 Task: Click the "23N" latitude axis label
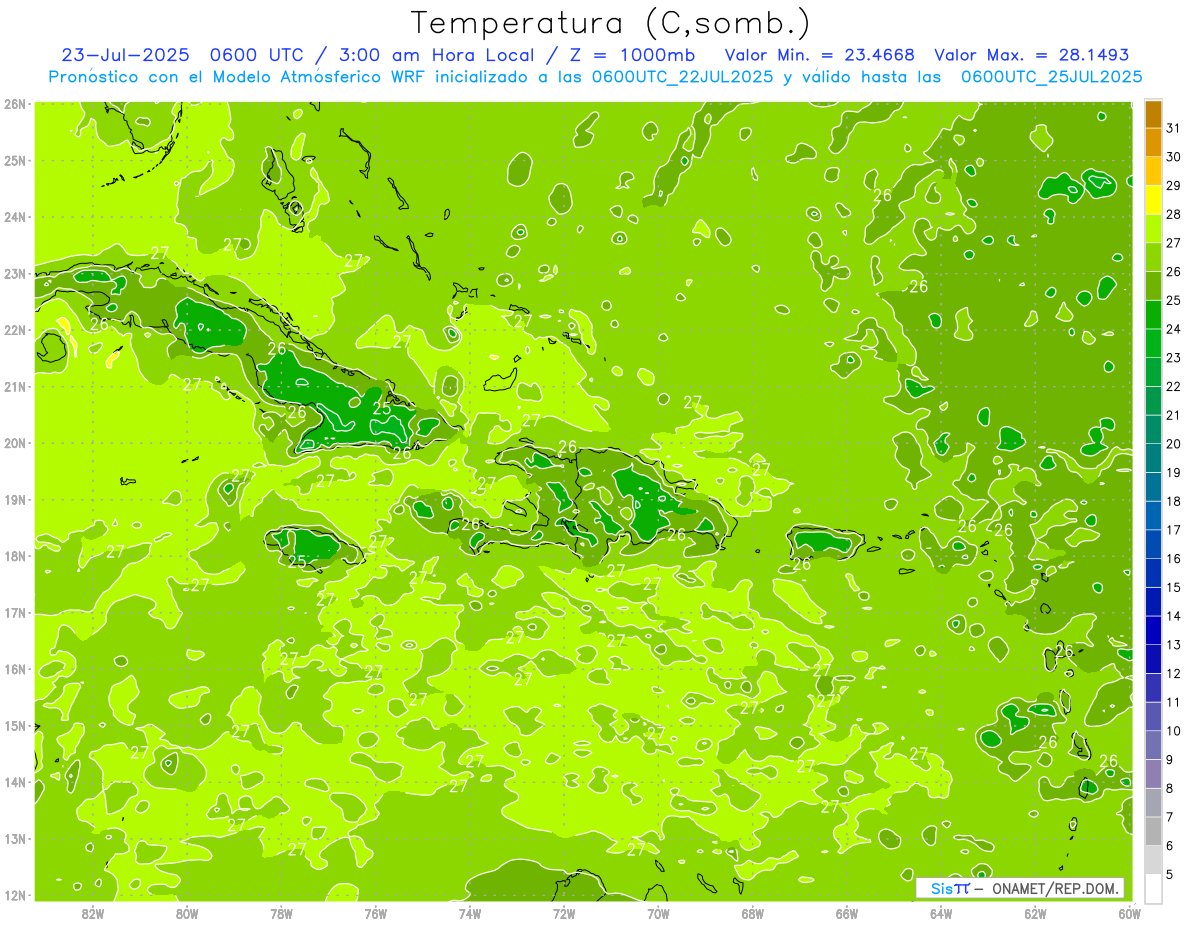(14, 273)
